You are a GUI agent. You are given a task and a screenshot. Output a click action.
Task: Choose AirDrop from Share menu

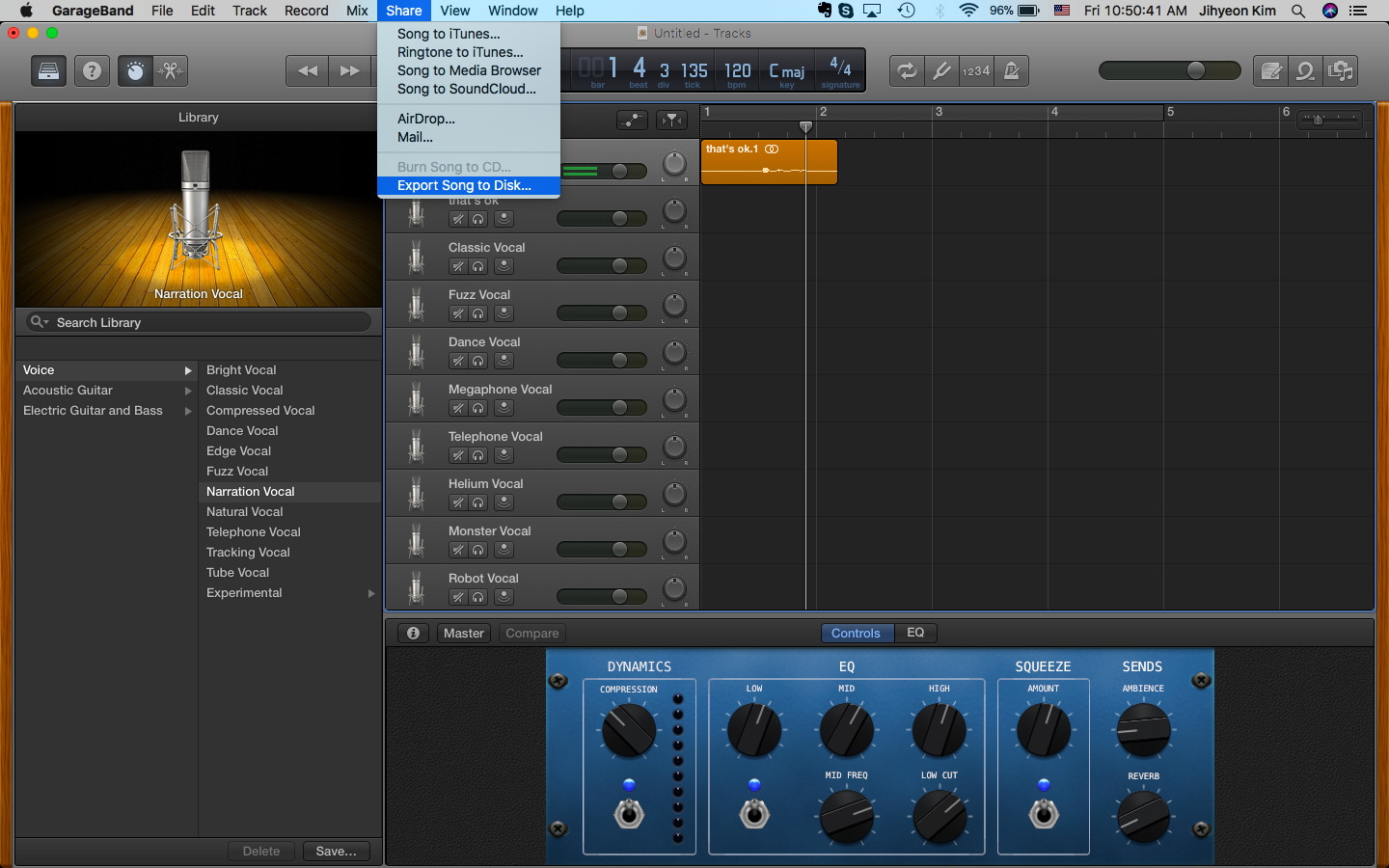pos(469,119)
